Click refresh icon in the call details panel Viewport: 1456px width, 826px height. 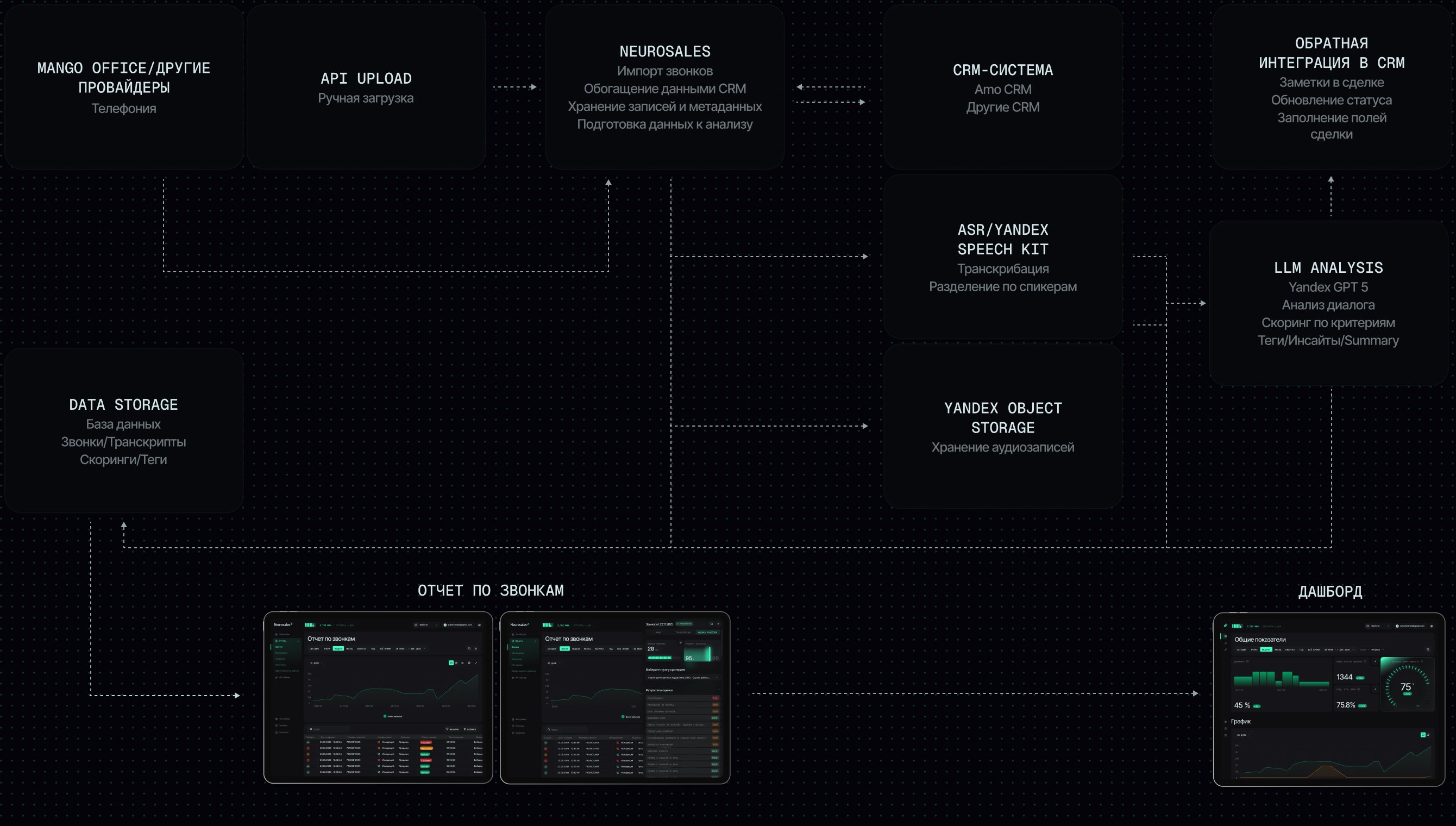click(x=712, y=624)
